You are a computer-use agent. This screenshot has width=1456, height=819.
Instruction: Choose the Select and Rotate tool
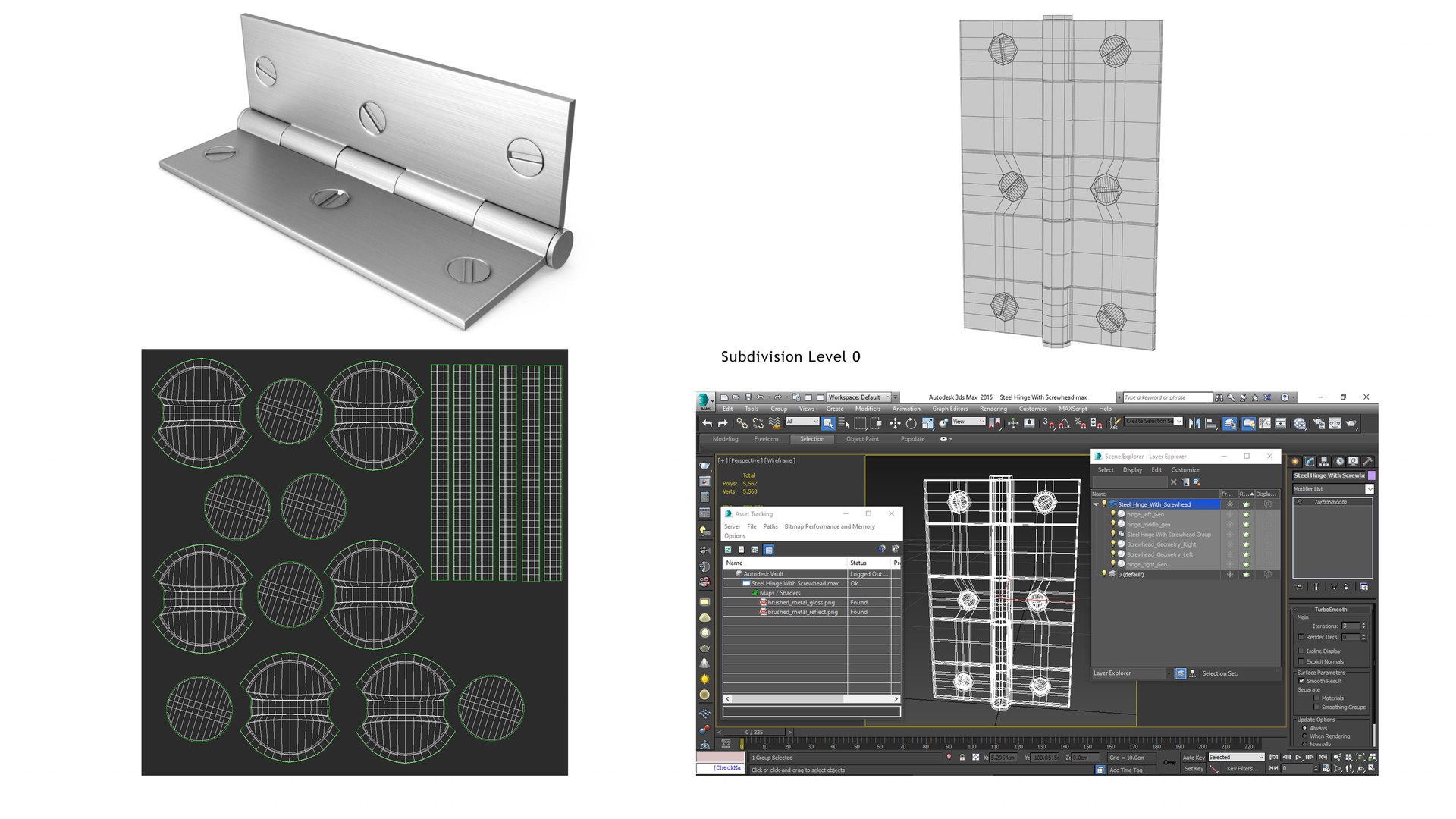[x=911, y=423]
